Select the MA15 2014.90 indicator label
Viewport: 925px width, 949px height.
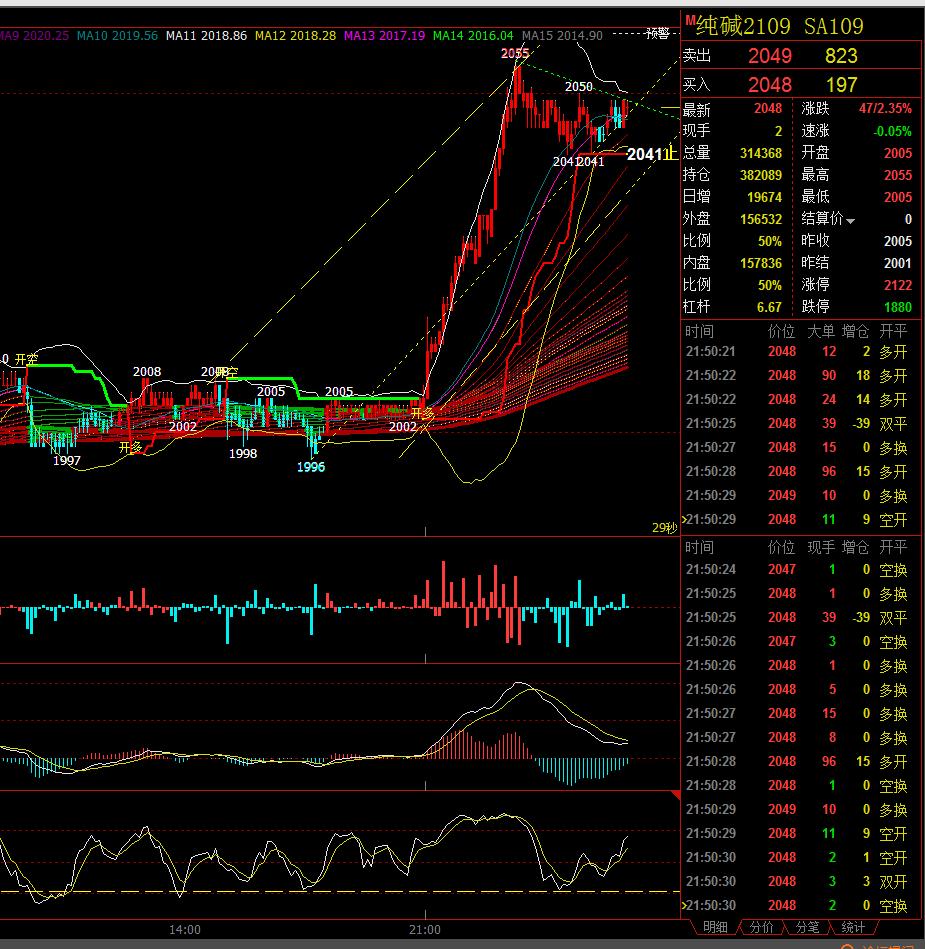562,36
